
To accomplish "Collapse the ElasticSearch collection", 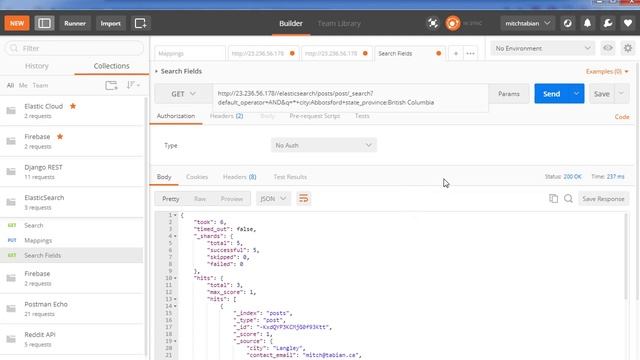I will click(x=71, y=202).
